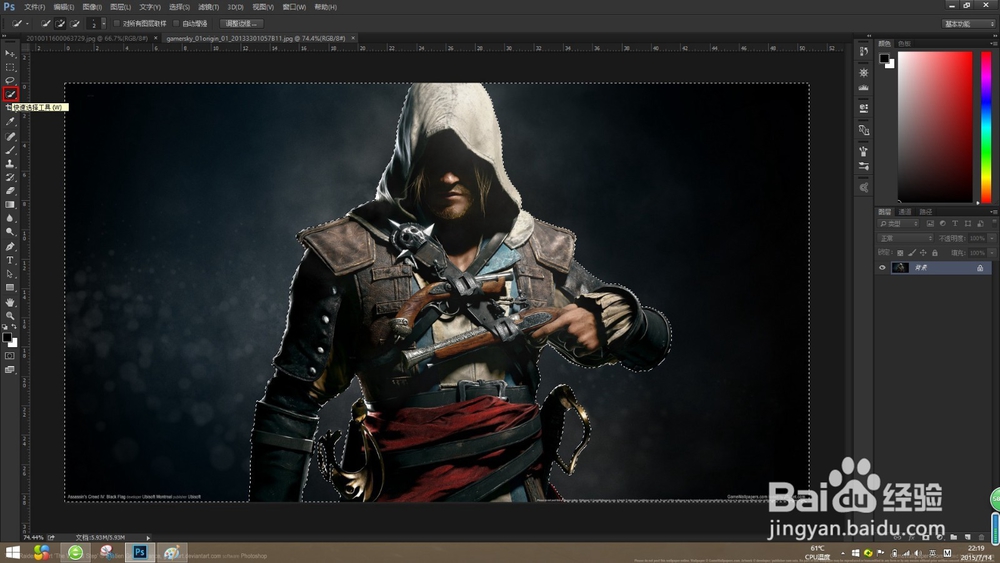1000x563 pixels.
Task: Open the 图像(I) menu
Action: 92,7
